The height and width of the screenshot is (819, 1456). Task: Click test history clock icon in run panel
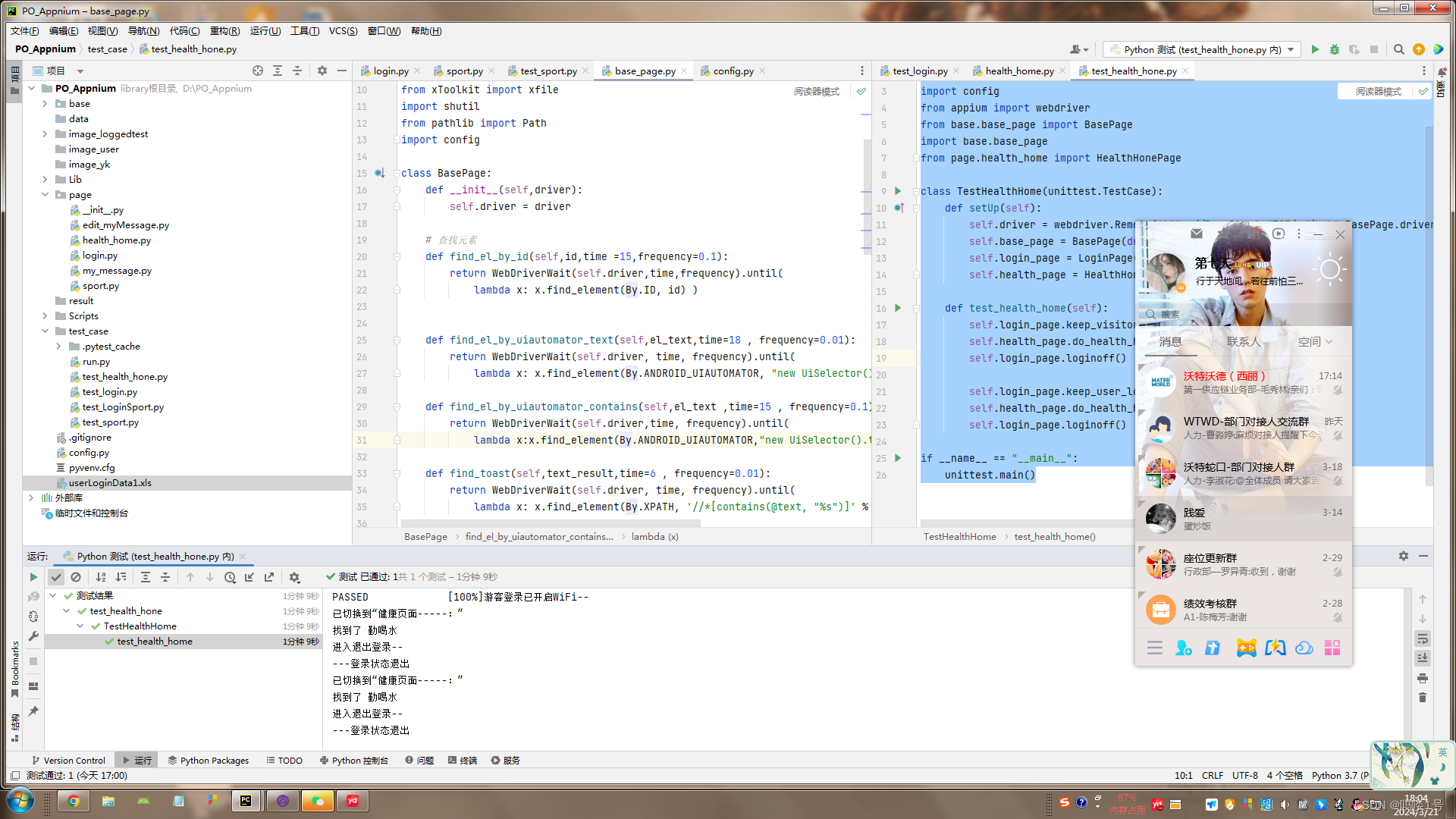[x=230, y=577]
